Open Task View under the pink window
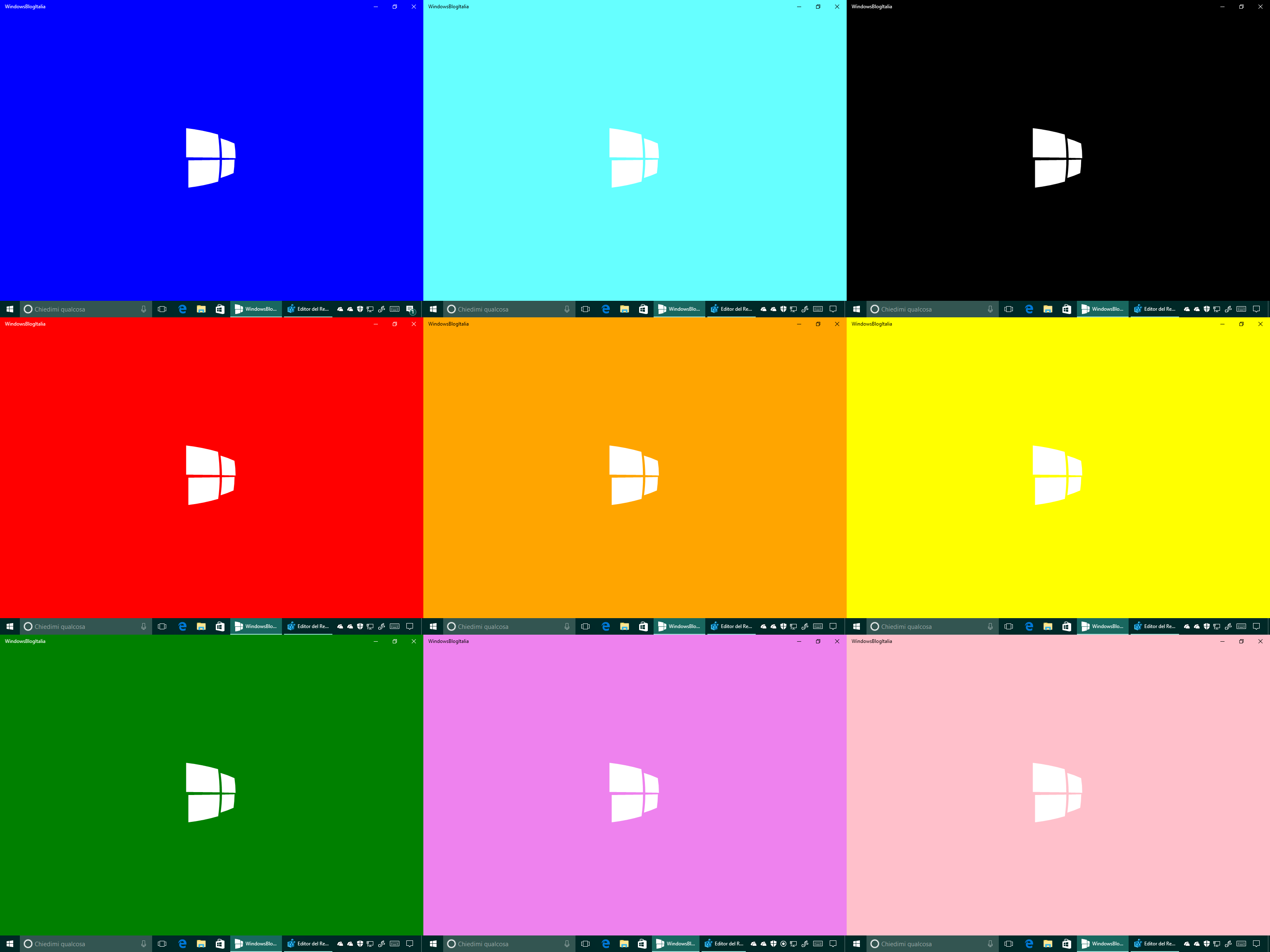This screenshot has width=1270, height=952. point(1009,944)
